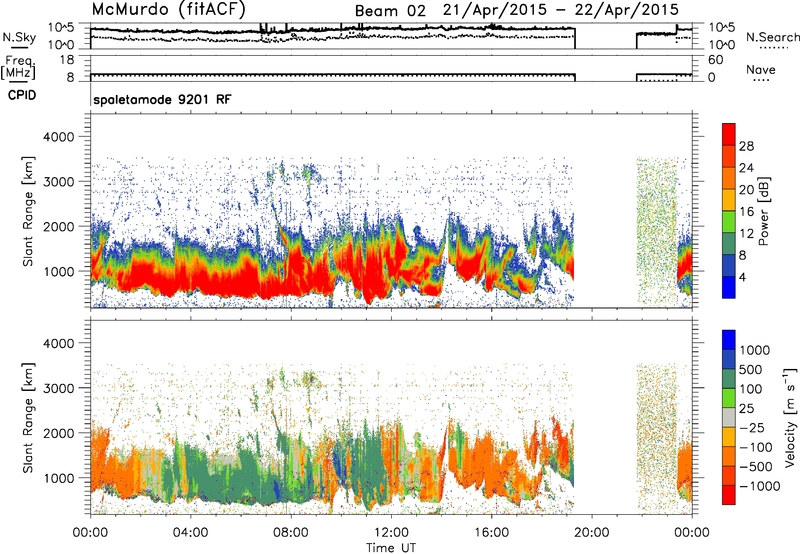Click the "Time UT" axis label
The height and width of the screenshot is (554, 800).
[x=391, y=547]
